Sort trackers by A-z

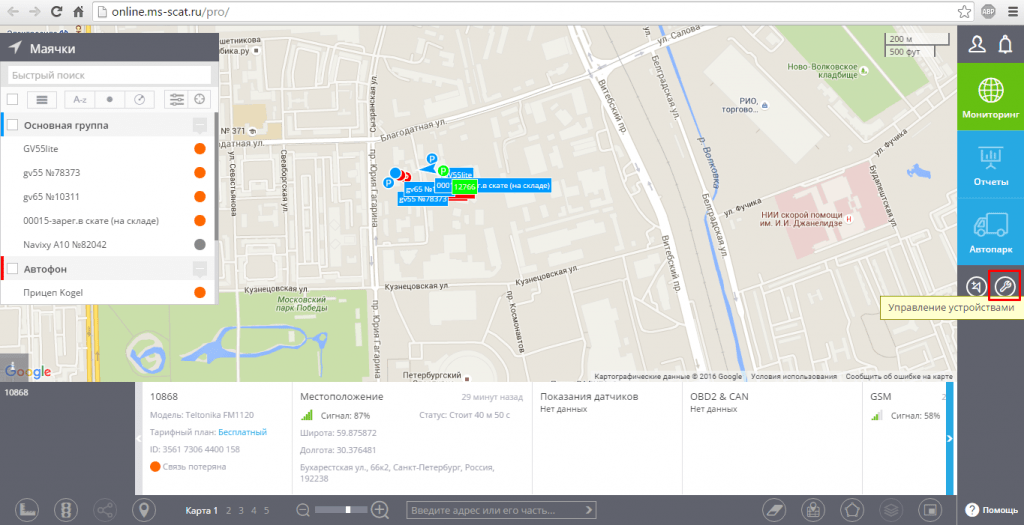pos(80,99)
